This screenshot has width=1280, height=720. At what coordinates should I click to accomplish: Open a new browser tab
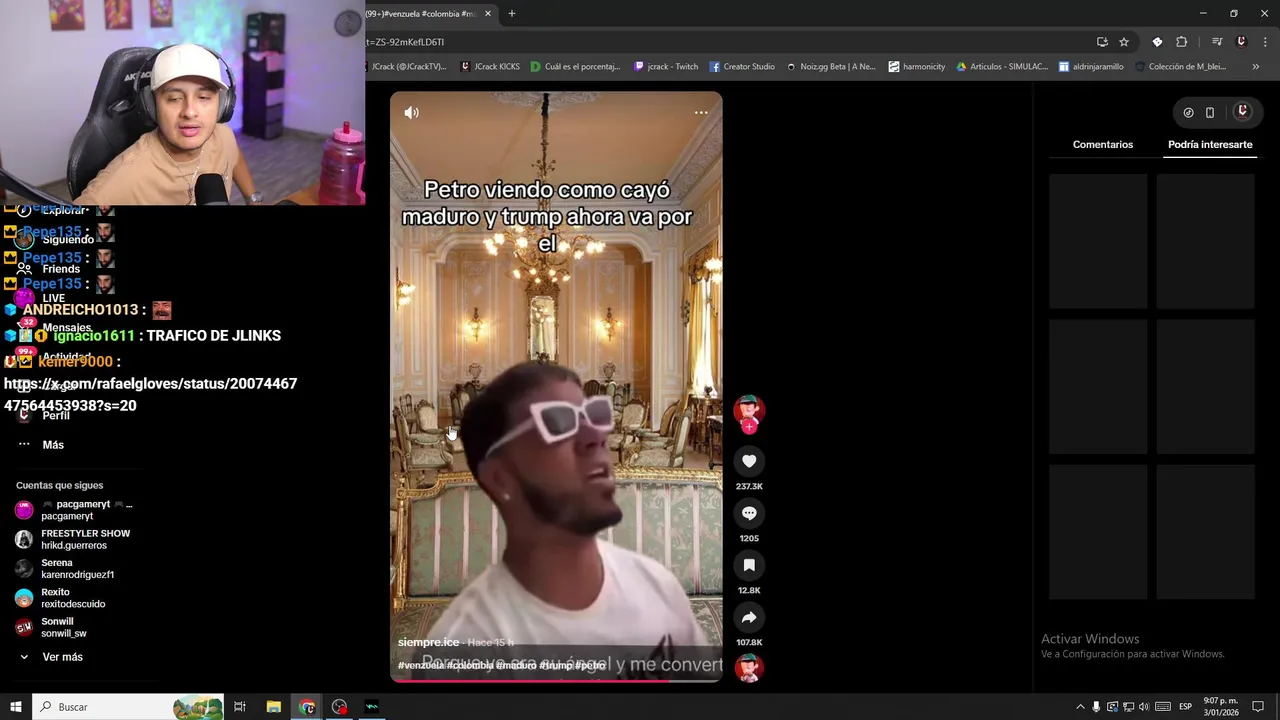pyautogui.click(x=512, y=14)
